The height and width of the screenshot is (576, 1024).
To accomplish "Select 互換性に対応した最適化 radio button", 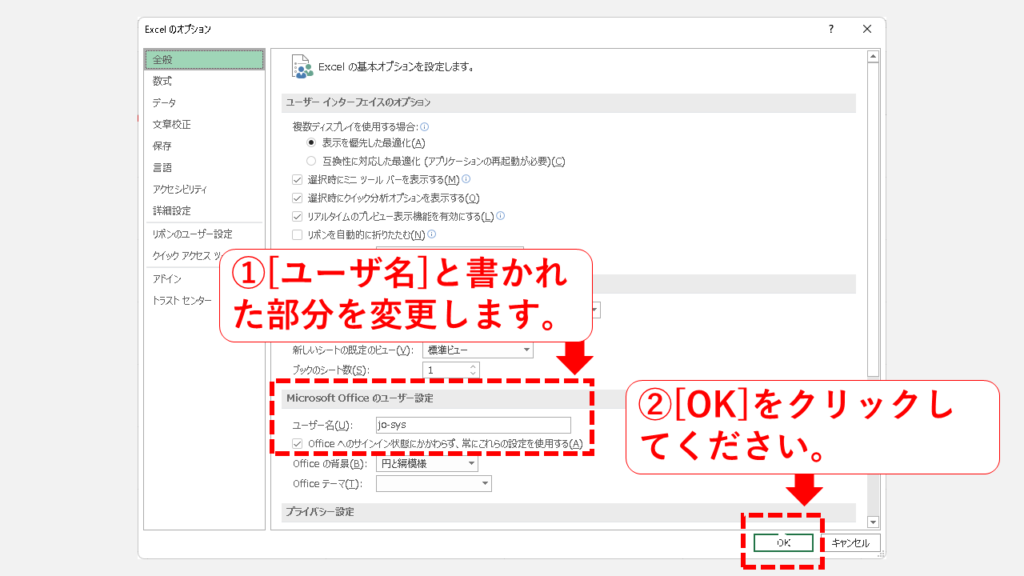I will pos(311,161).
